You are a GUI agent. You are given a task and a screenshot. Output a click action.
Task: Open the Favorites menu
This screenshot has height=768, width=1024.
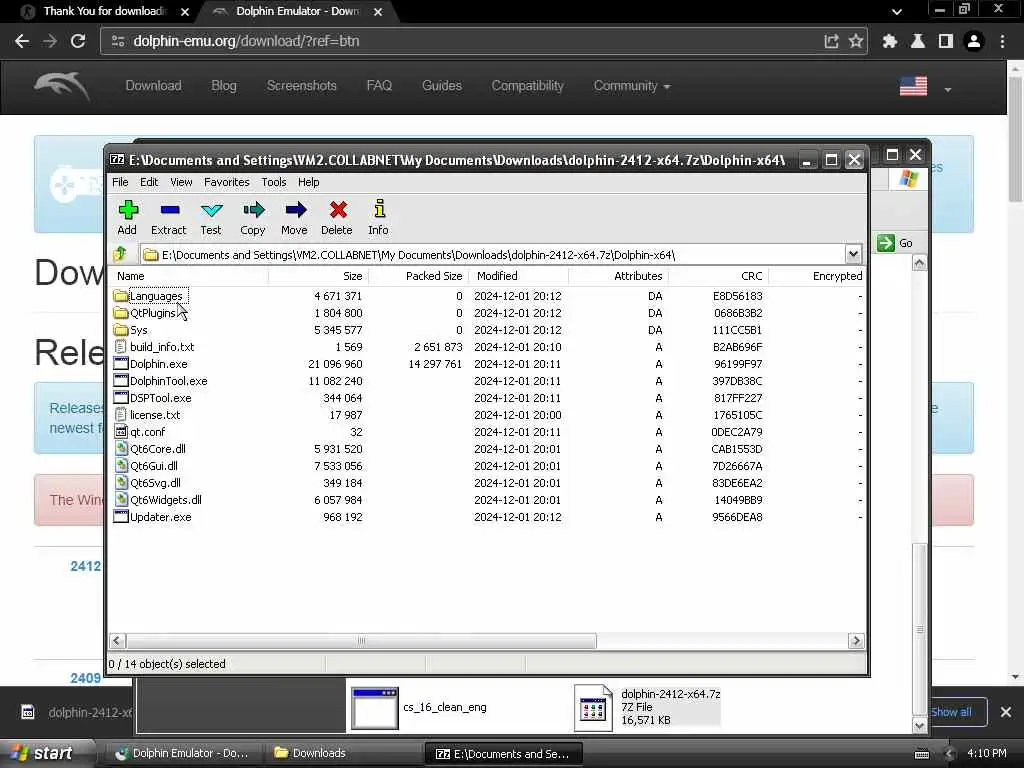(x=227, y=182)
